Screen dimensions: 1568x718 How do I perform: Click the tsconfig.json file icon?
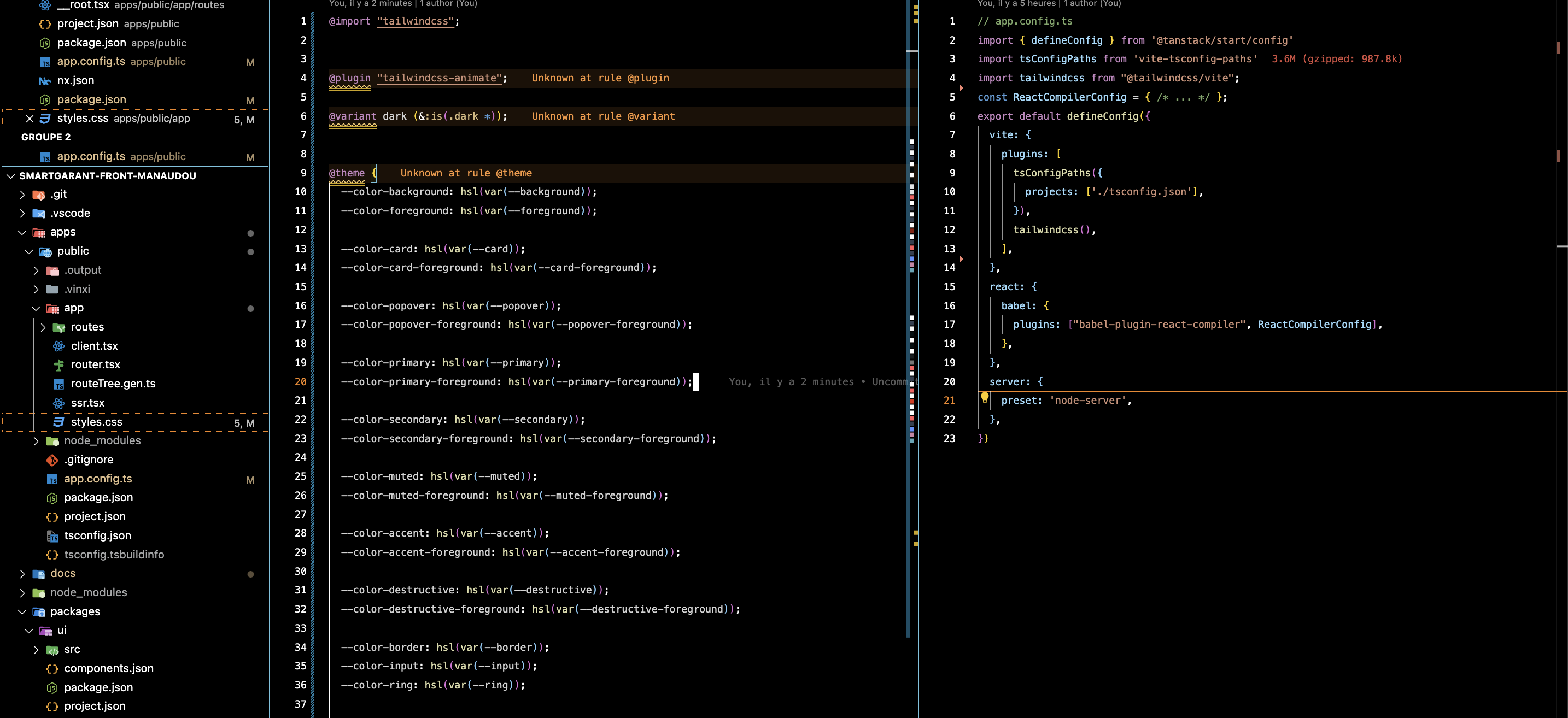pyautogui.click(x=52, y=536)
